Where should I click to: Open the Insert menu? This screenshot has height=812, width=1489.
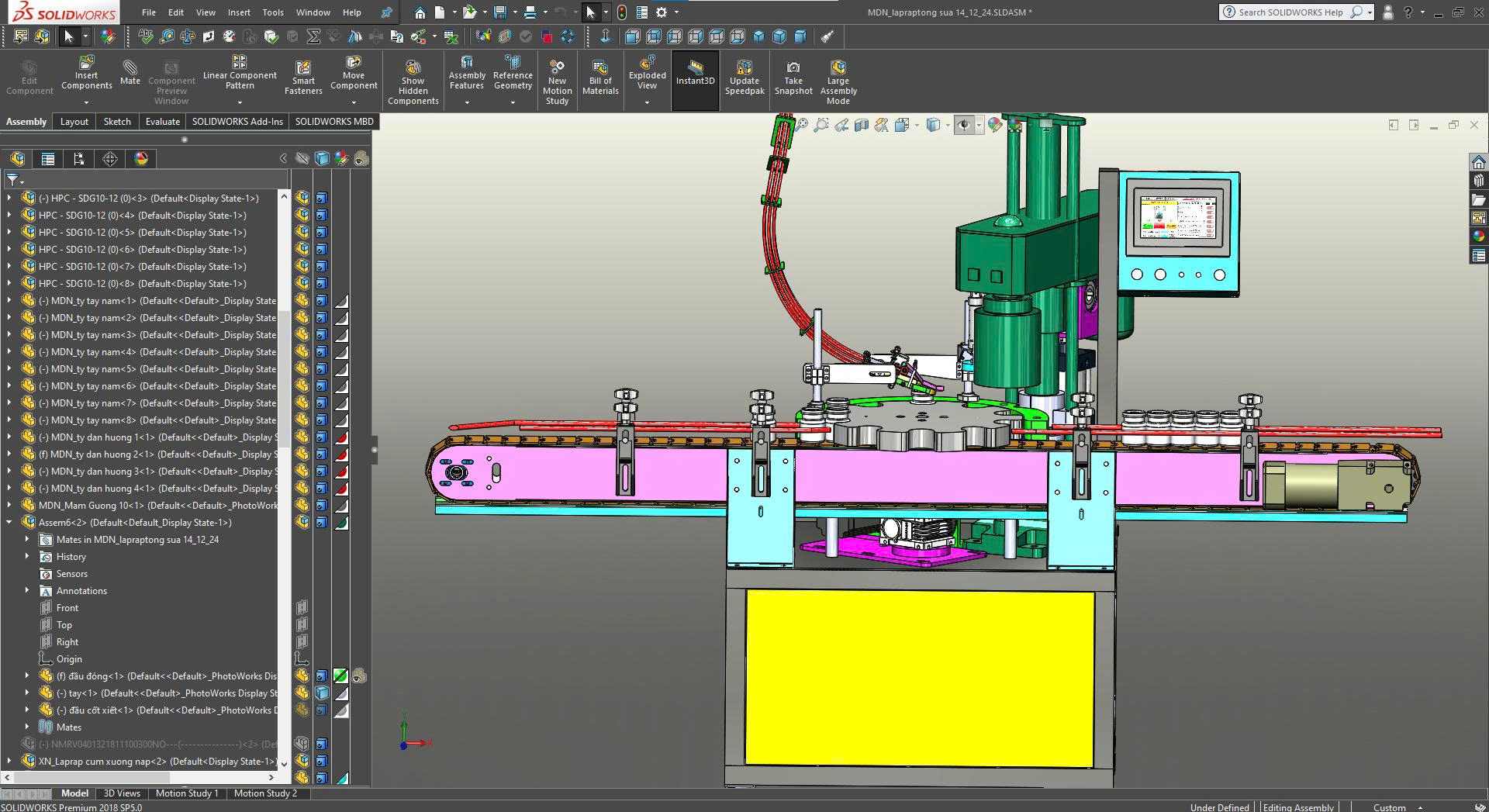tap(239, 12)
